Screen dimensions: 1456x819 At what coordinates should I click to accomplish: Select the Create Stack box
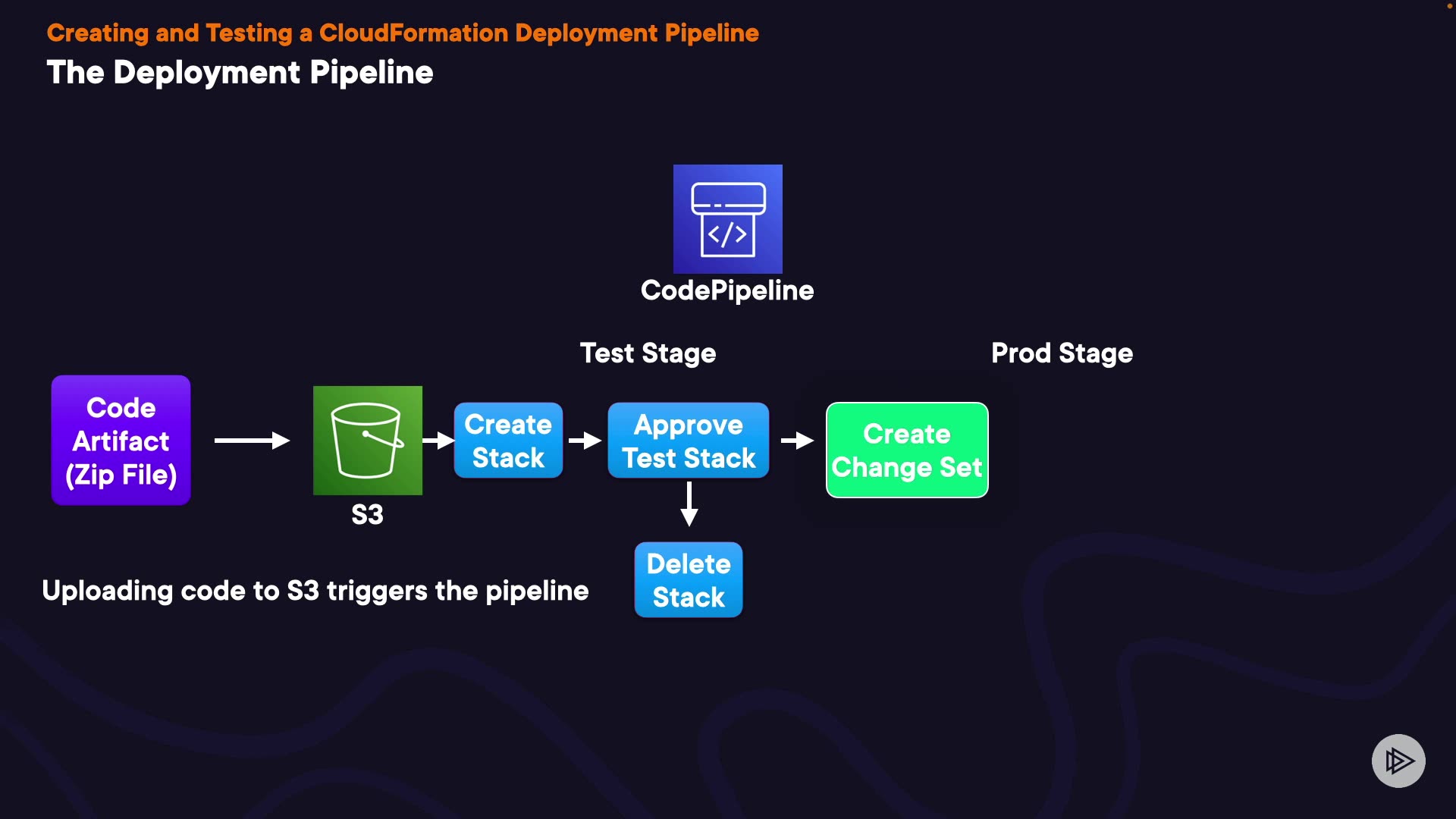(x=508, y=441)
